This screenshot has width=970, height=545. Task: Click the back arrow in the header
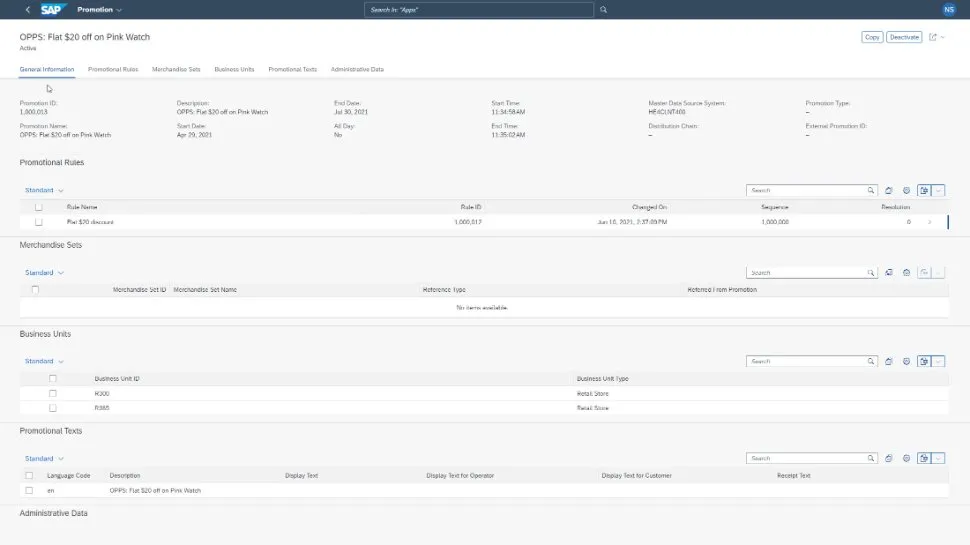point(27,10)
